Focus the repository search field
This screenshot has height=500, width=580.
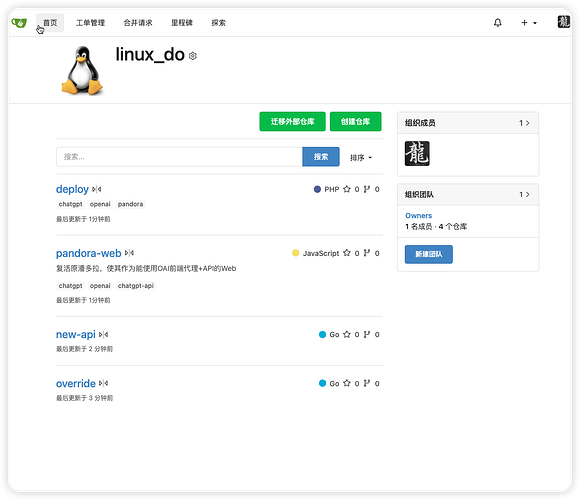point(179,157)
